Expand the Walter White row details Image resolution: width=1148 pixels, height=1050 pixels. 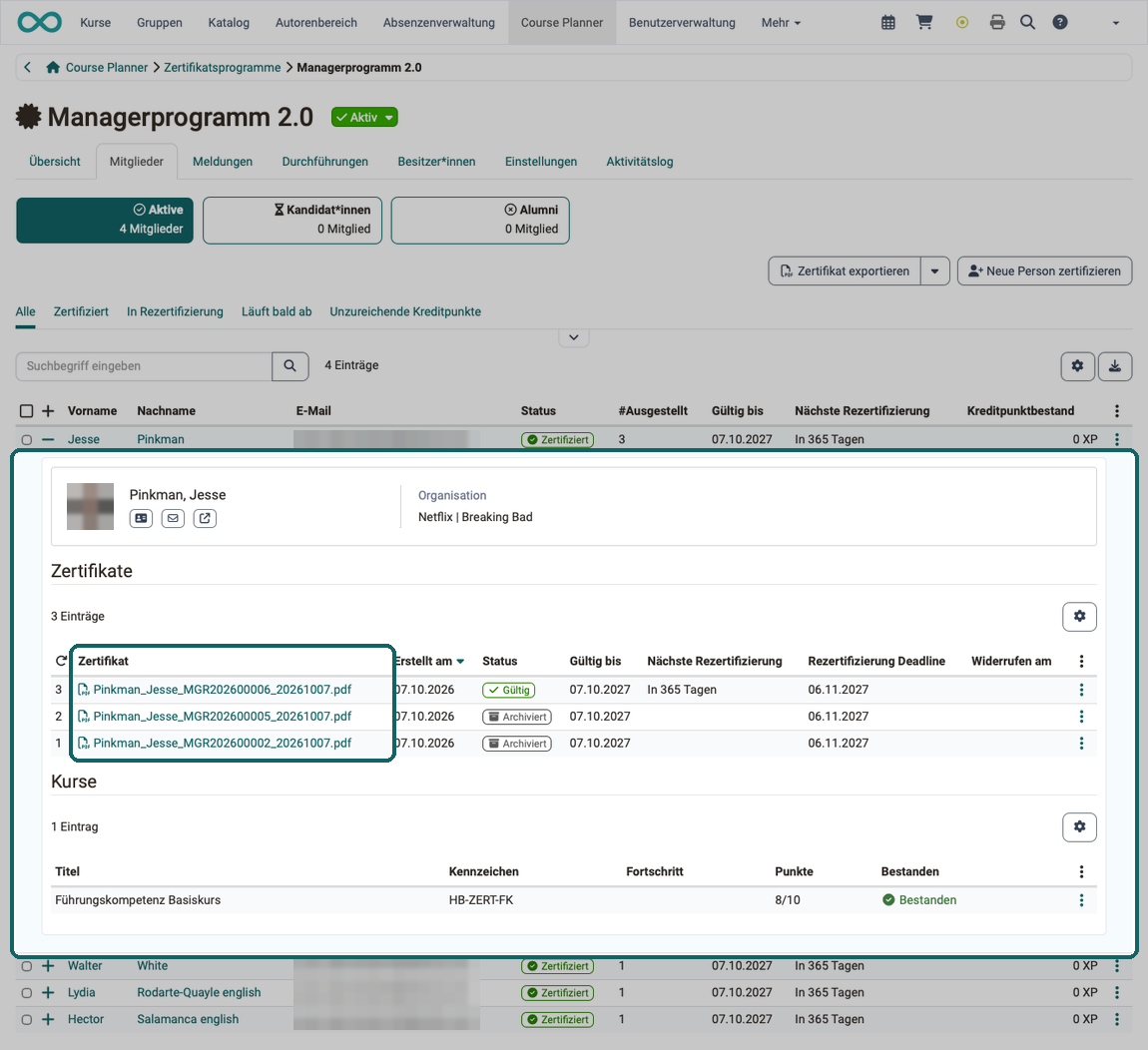tap(48, 966)
